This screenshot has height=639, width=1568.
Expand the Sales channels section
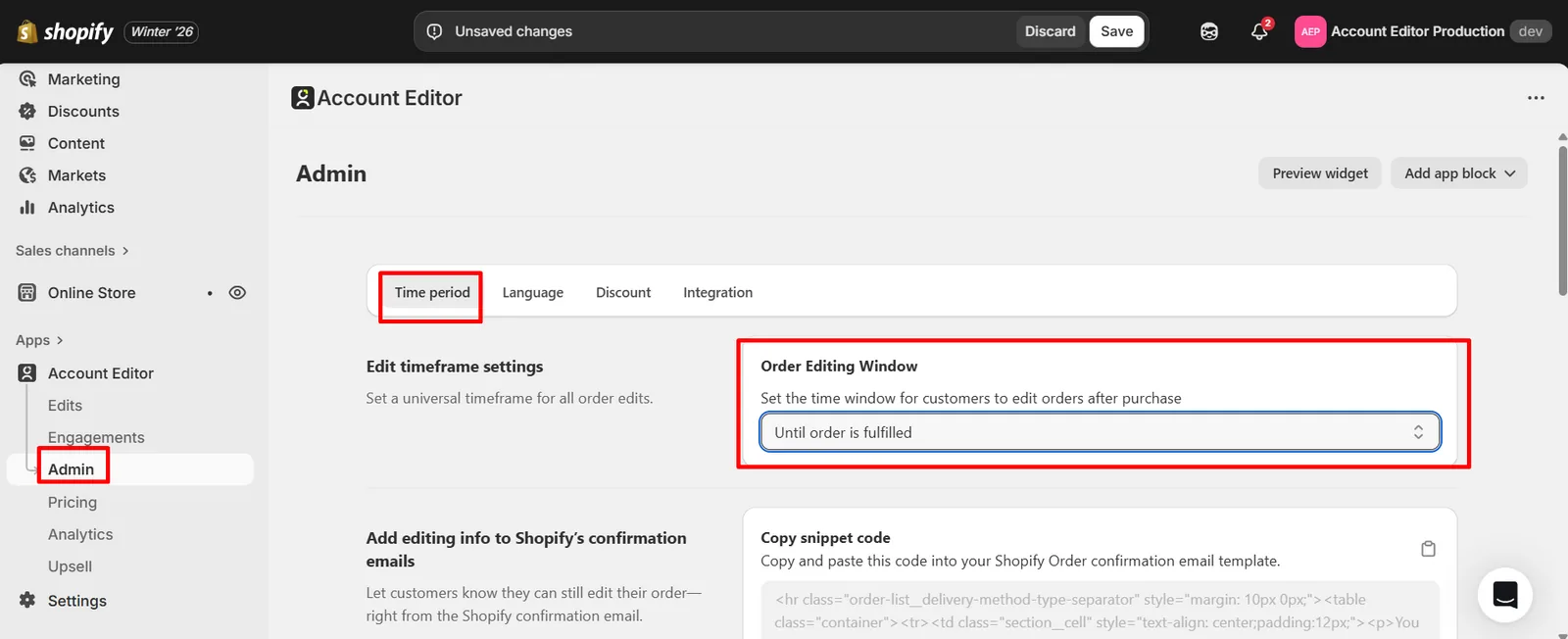point(73,251)
